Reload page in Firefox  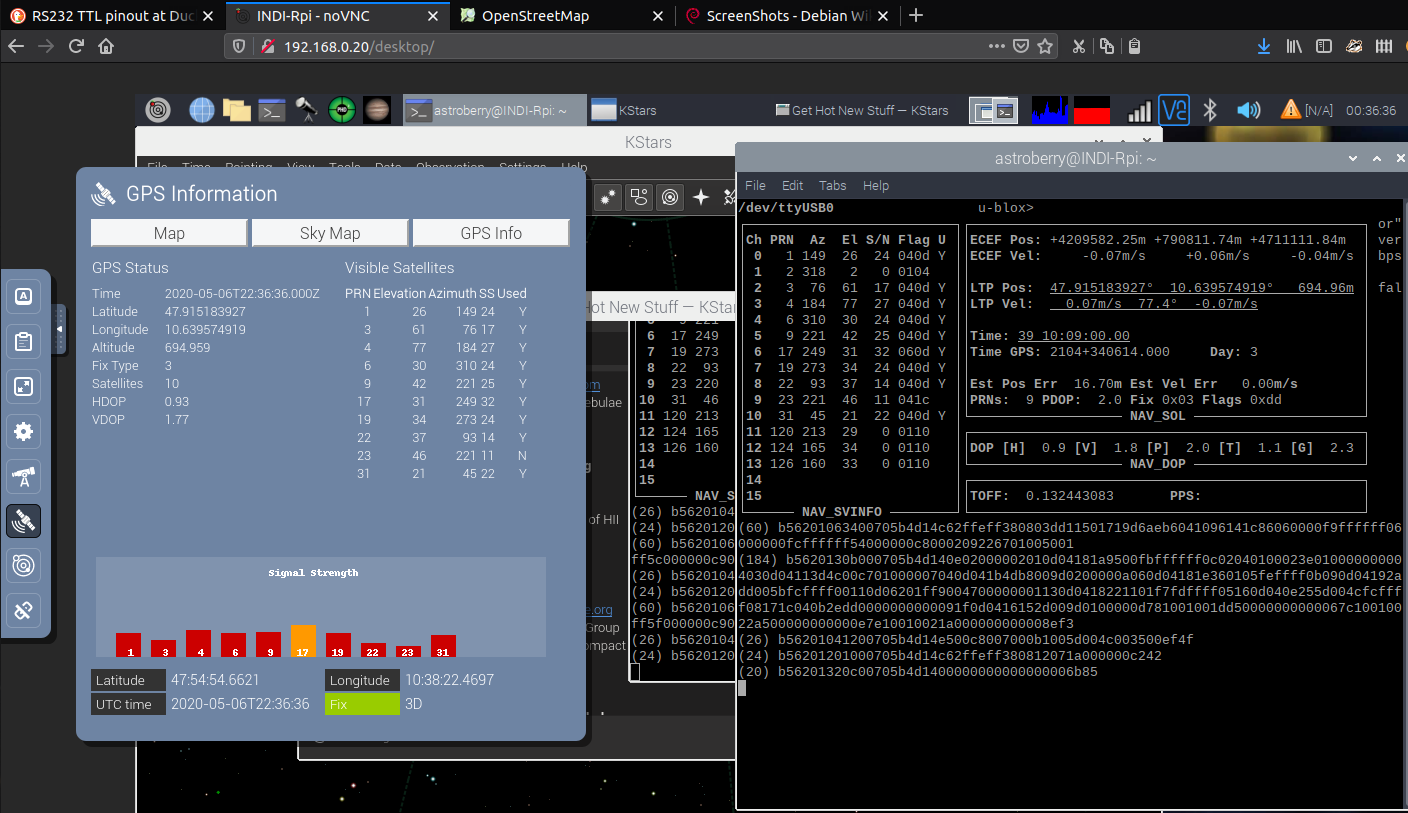click(x=75, y=46)
